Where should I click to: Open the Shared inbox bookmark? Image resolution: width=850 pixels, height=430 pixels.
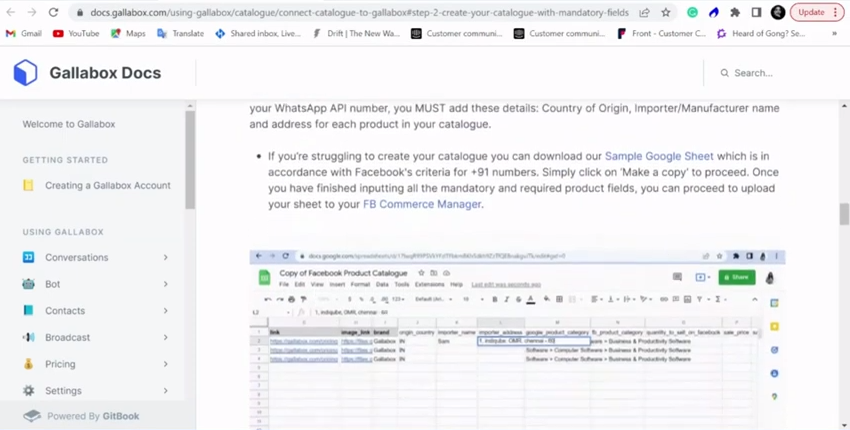click(x=258, y=33)
